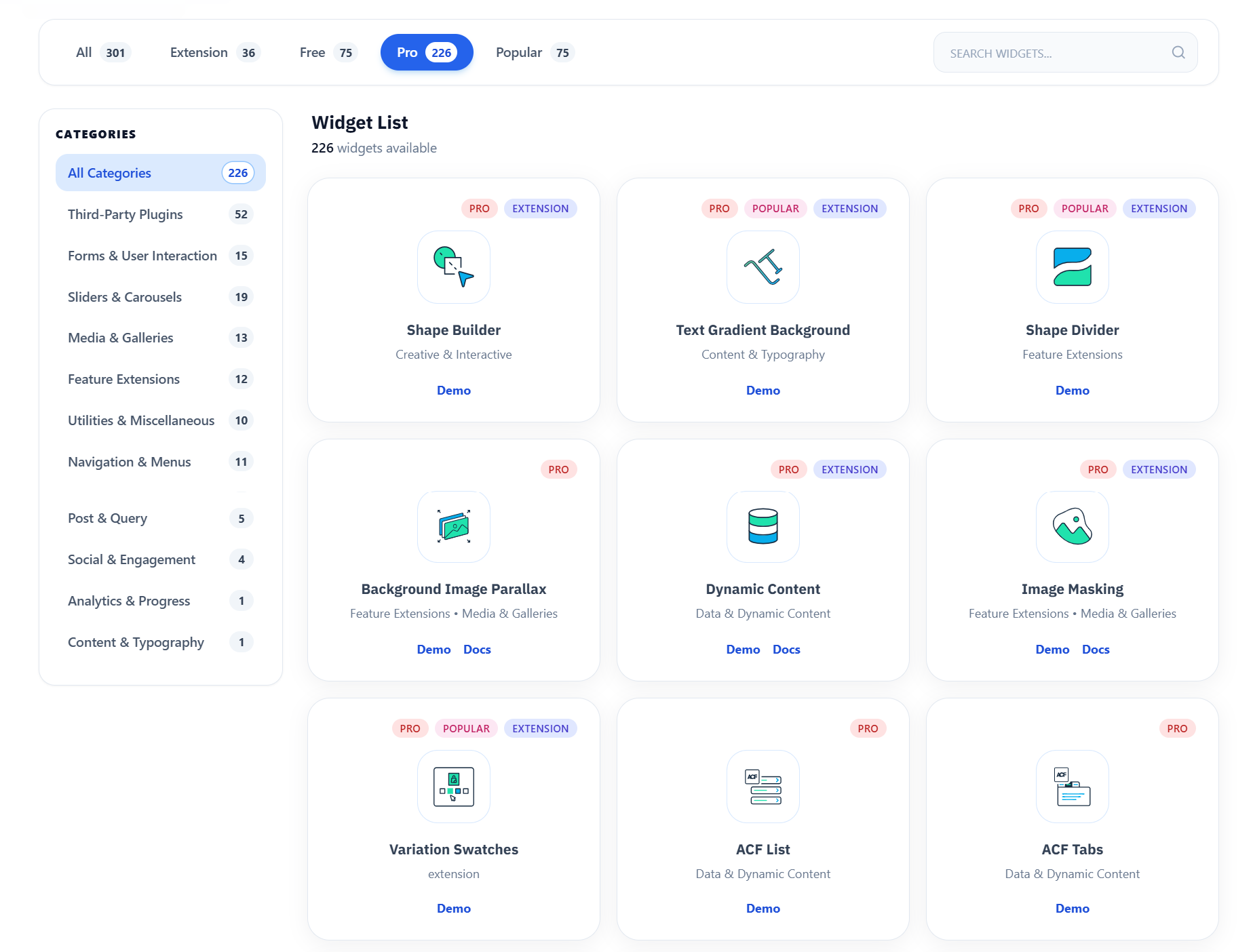Click the POPULAR badge on Variation Swatches

[466, 729]
